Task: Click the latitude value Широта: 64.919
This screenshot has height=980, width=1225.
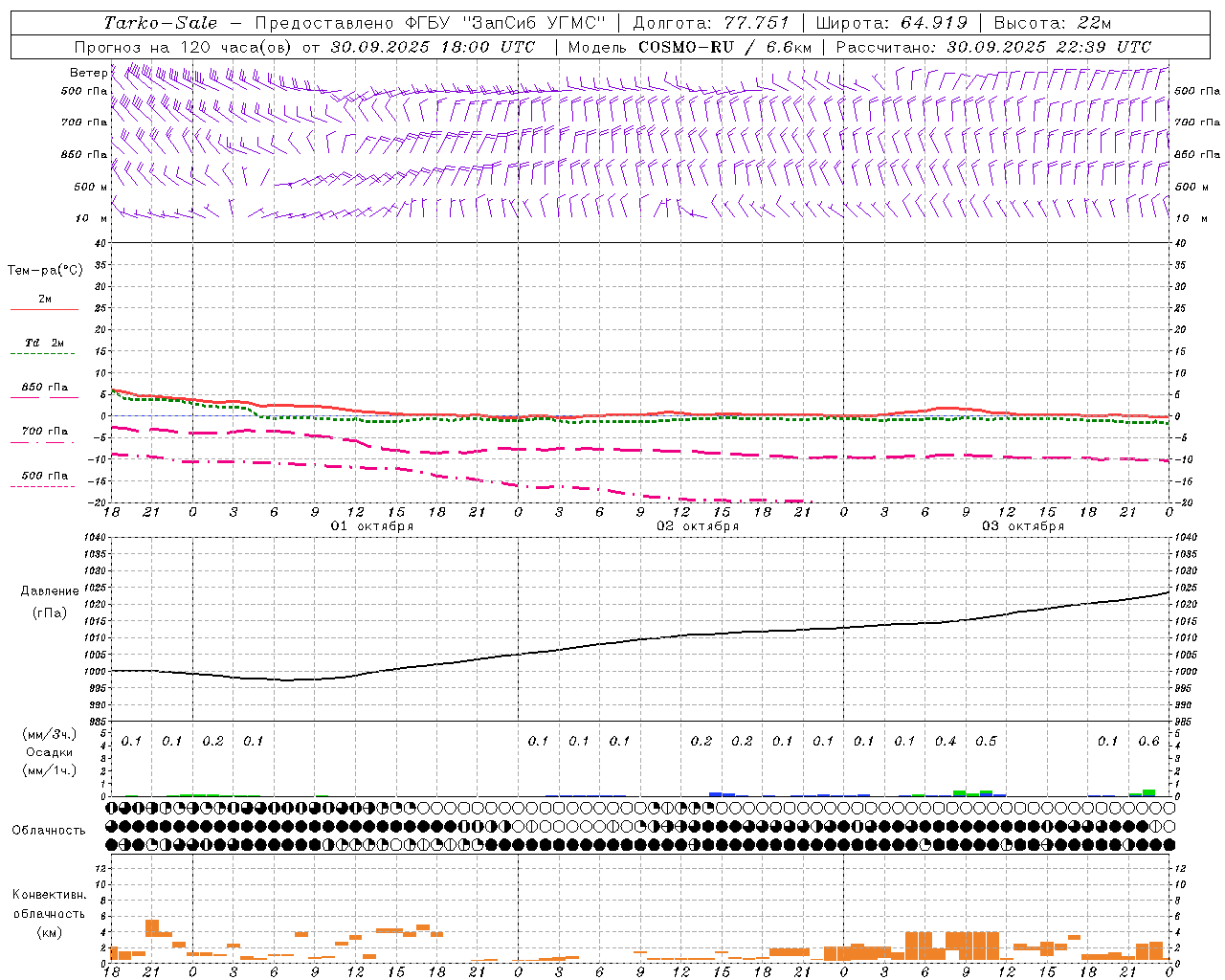Action: point(891,23)
